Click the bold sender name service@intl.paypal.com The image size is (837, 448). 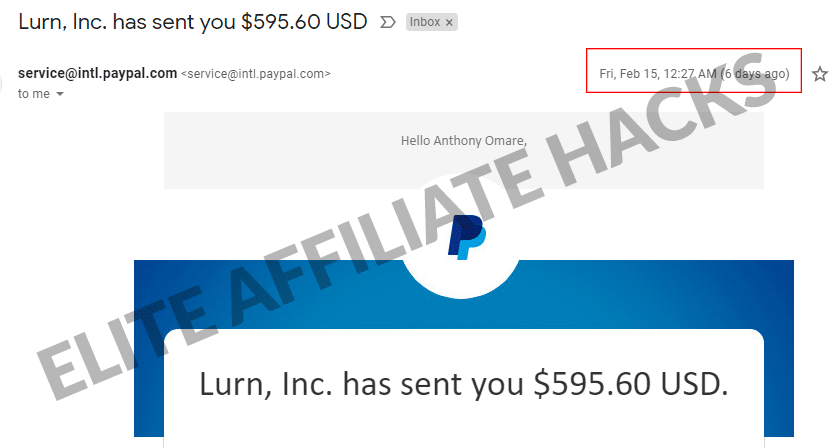[x=98, y=73]
